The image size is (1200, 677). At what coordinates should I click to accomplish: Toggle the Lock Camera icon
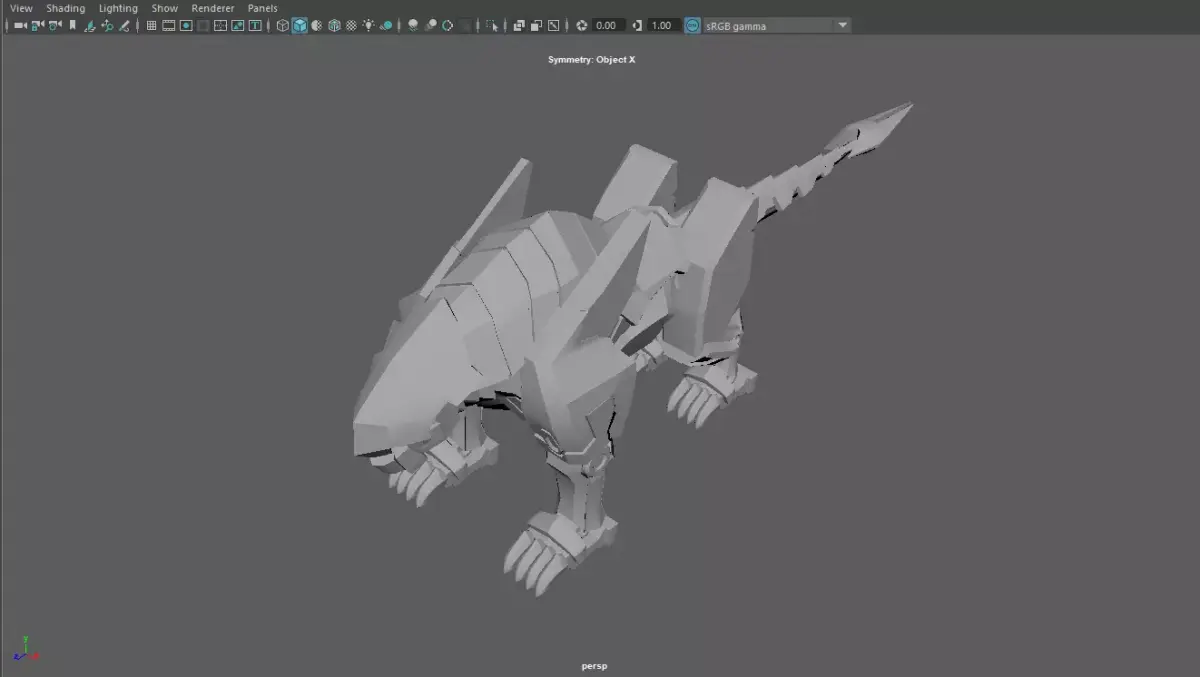click(x=37, y=25)
